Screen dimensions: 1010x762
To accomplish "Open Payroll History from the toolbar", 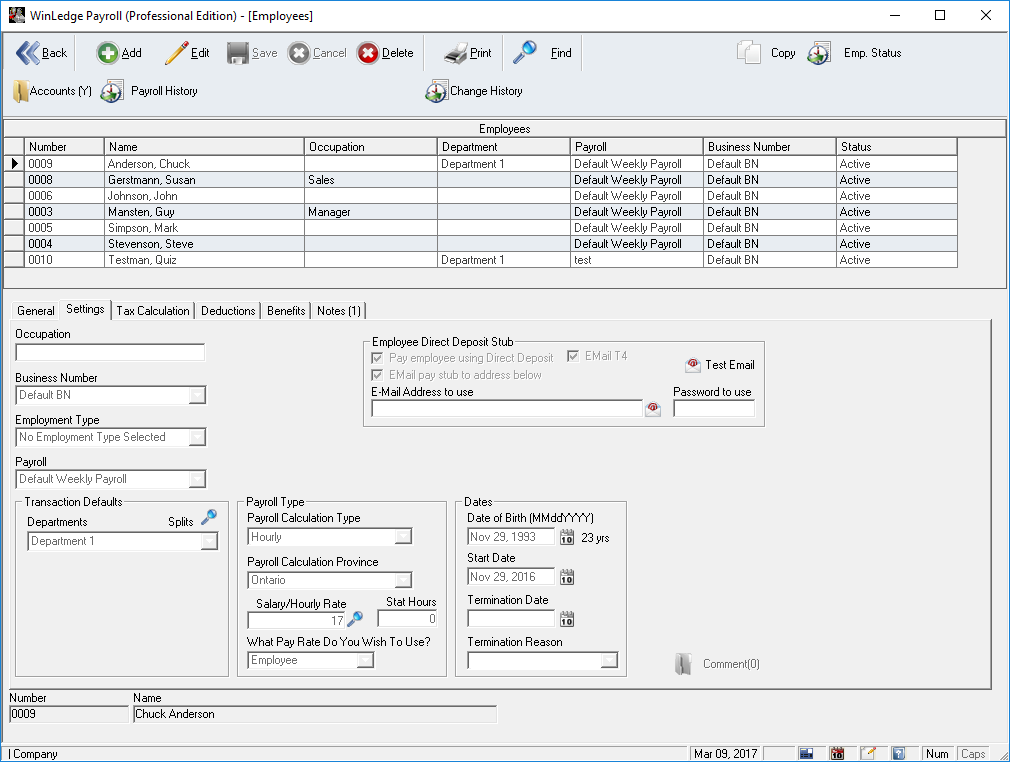I will click(112, 91).
